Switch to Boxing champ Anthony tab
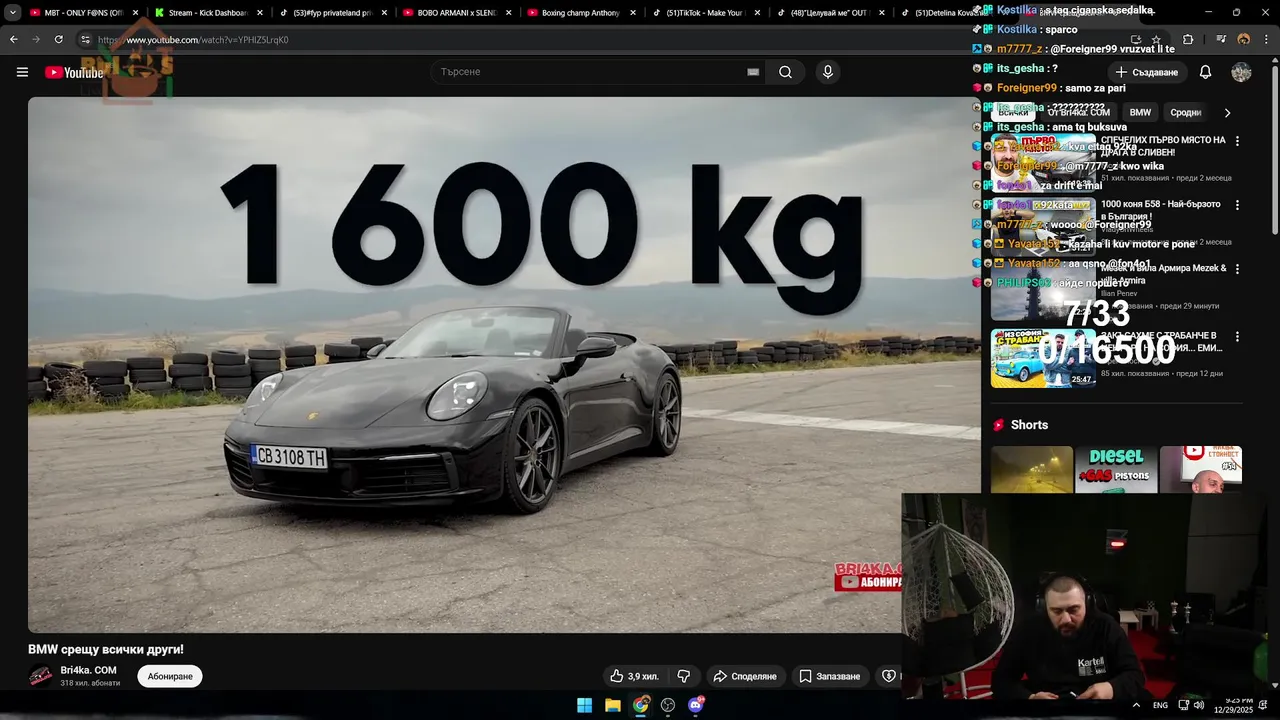Screen dimensions: 1280x720 (x=578, y=13)
